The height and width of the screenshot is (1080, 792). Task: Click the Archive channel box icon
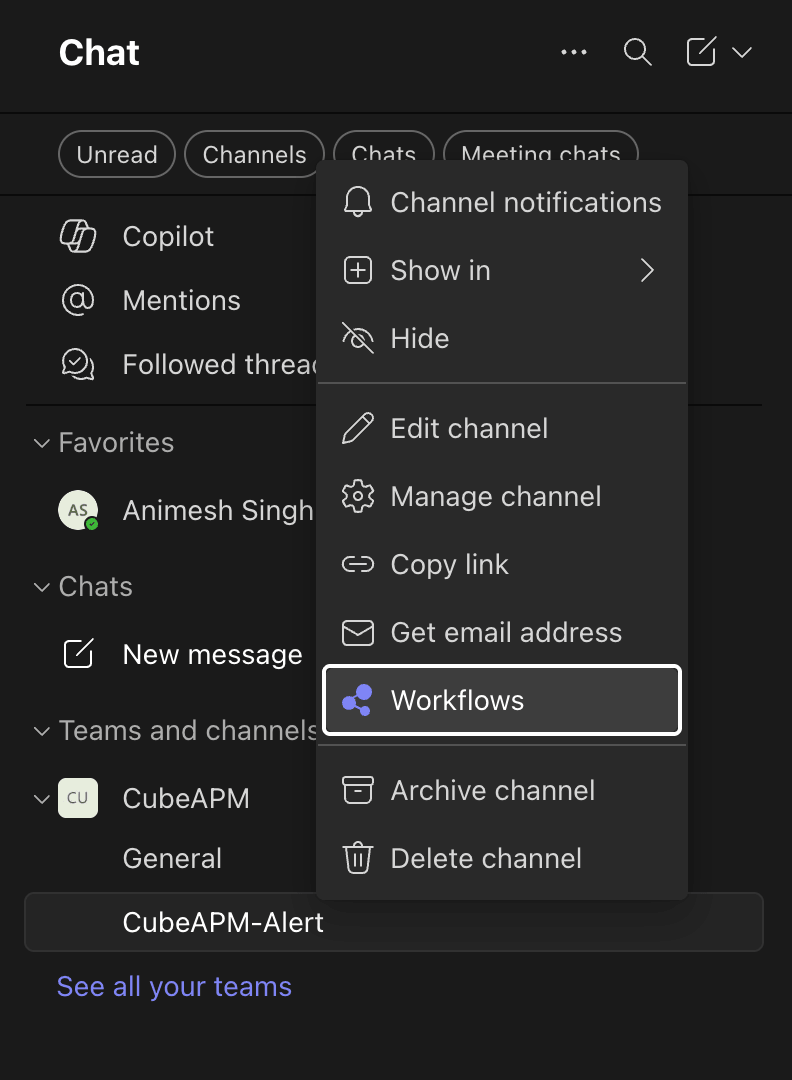coord(358,790)
